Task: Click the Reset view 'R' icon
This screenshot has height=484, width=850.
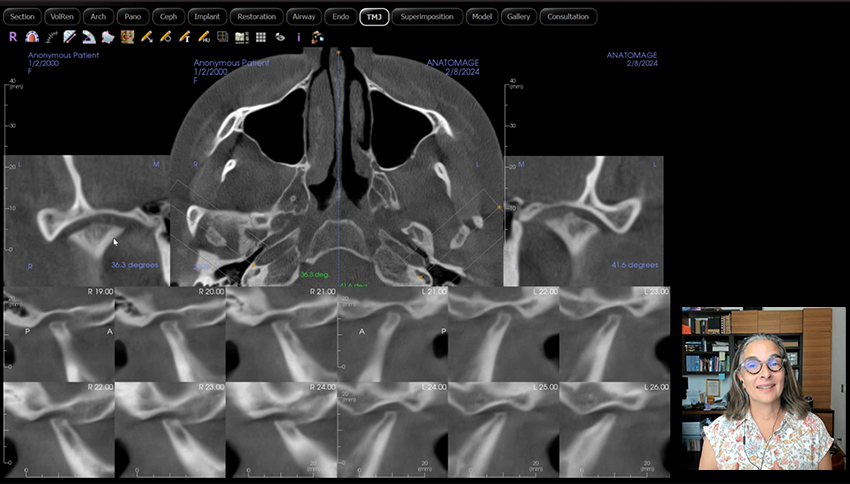Action: (13, 37)
